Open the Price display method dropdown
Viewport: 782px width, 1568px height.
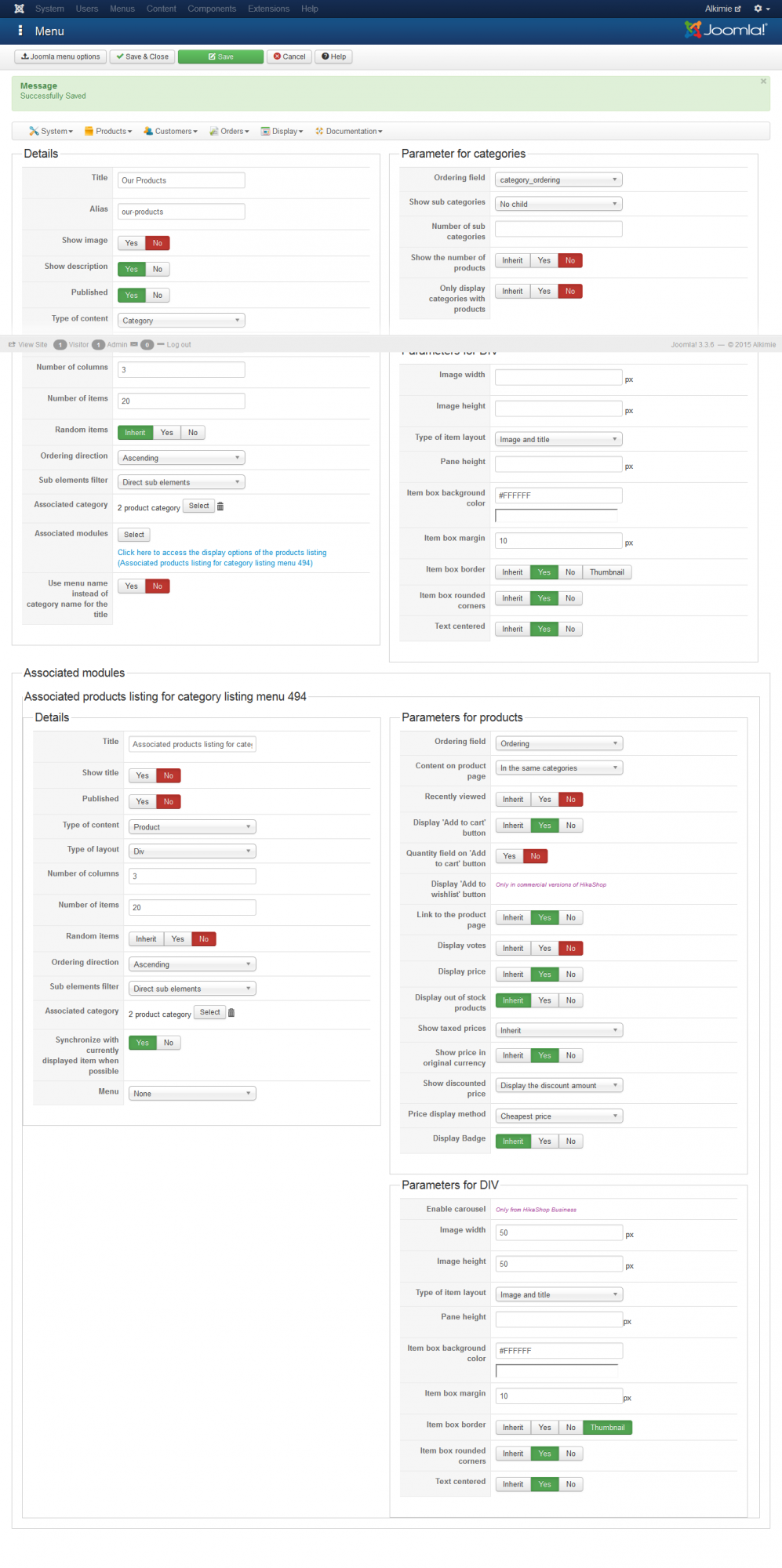point(559,1116)
